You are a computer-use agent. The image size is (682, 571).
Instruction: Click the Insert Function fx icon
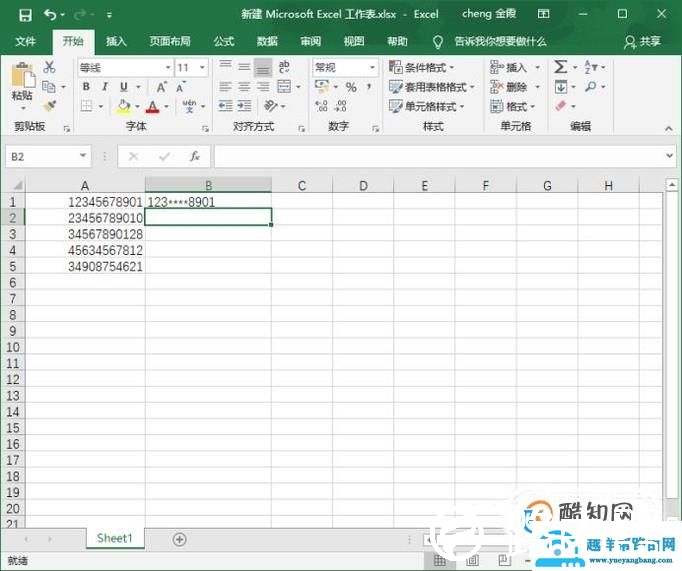195,157
